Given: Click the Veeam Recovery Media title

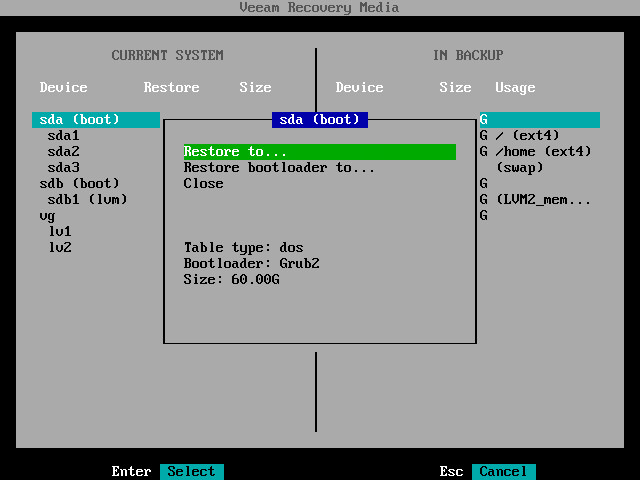Looking at the screenshot, I should click(319, 7).
